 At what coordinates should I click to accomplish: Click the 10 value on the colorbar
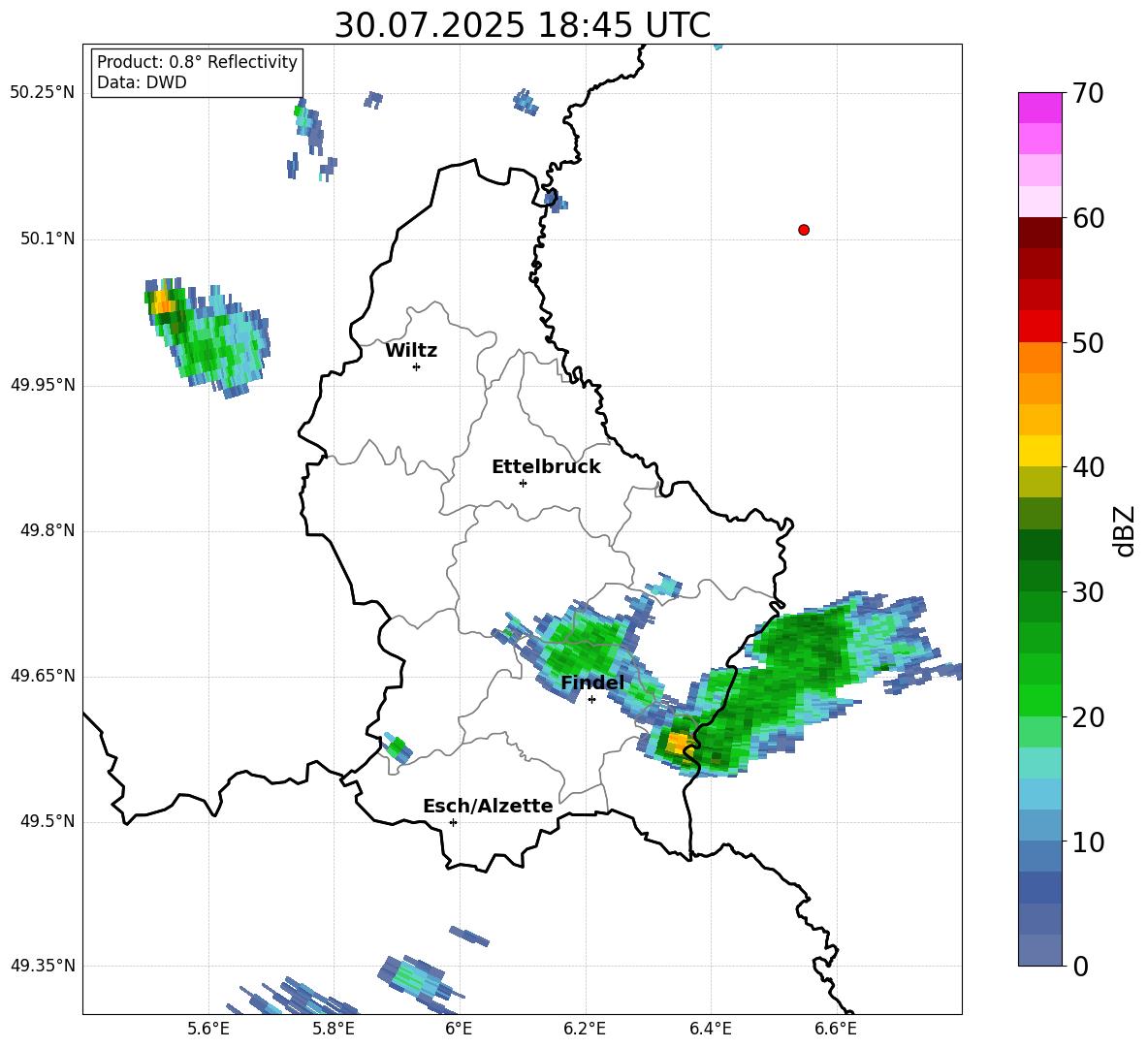(1087, 842)
